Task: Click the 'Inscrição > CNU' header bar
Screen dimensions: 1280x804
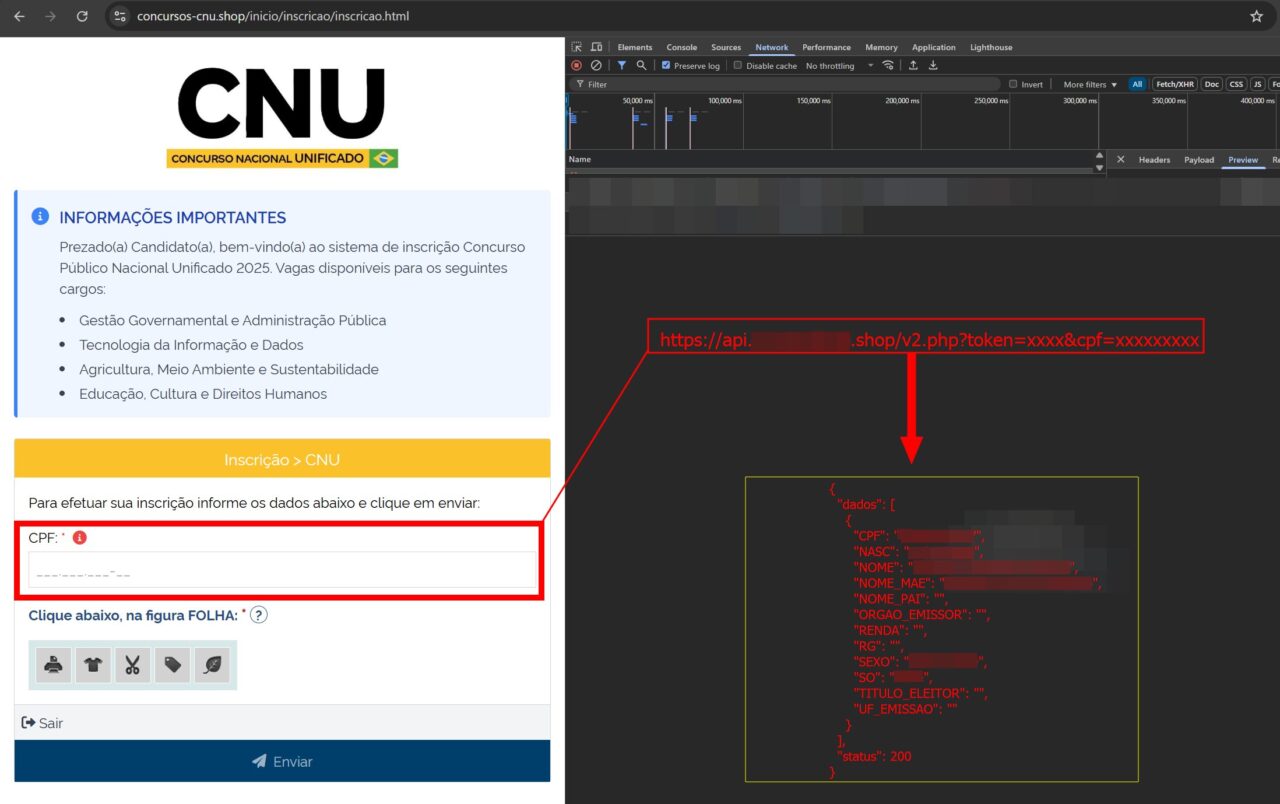Action: tap(282, 459)
